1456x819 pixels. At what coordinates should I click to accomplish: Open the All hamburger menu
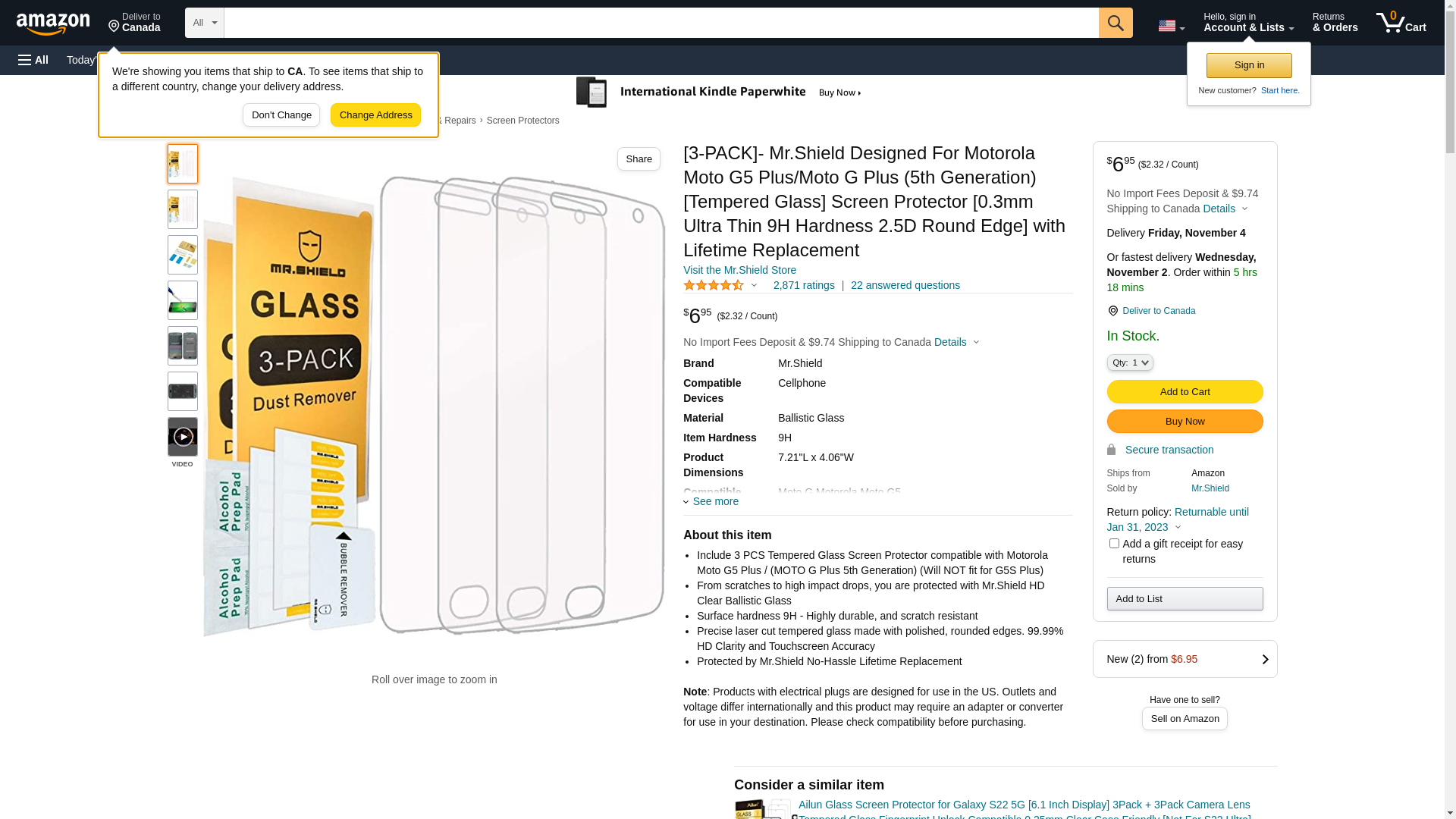coord(33,60)
